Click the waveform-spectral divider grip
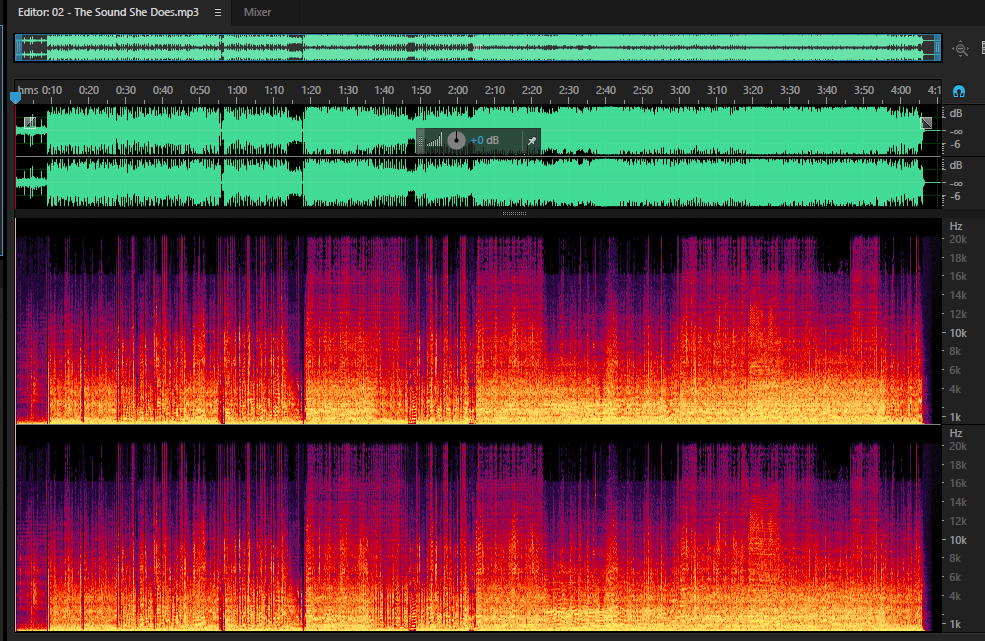 pos(514,214)
